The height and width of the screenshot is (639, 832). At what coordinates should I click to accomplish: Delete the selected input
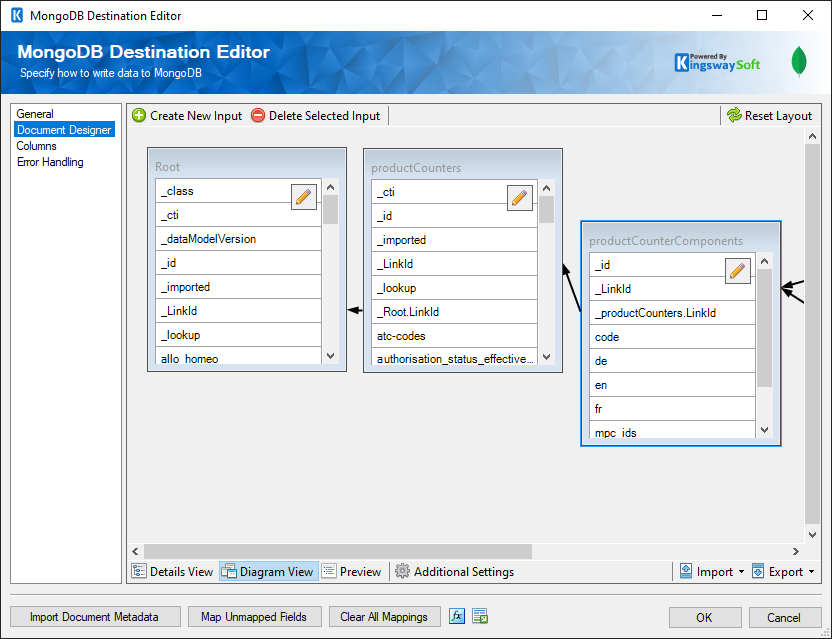(x=315, y=116)
